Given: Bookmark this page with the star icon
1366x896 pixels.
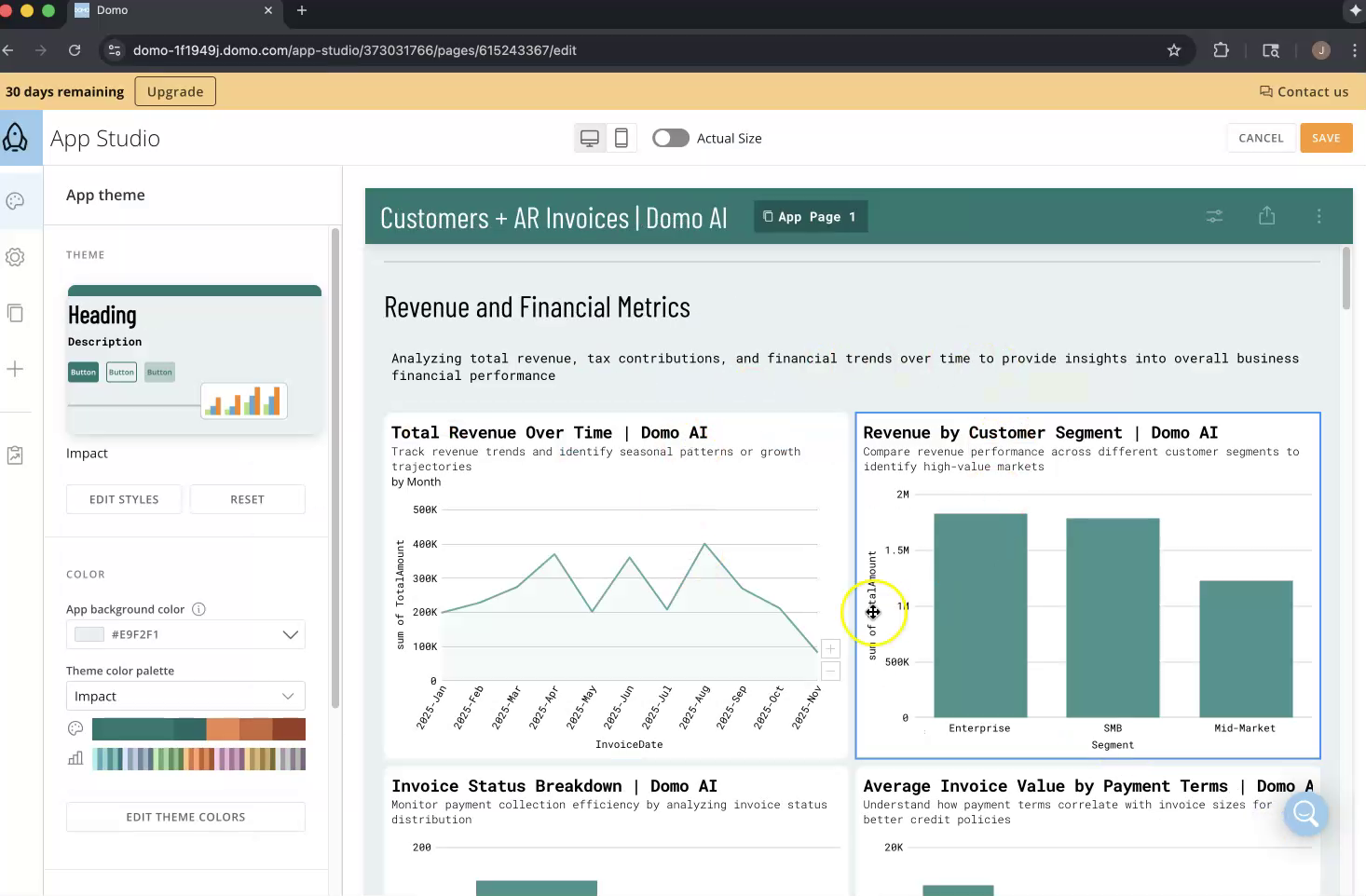Looking at the screenshot, I should pyautogui.click(x=1174, y=50).
